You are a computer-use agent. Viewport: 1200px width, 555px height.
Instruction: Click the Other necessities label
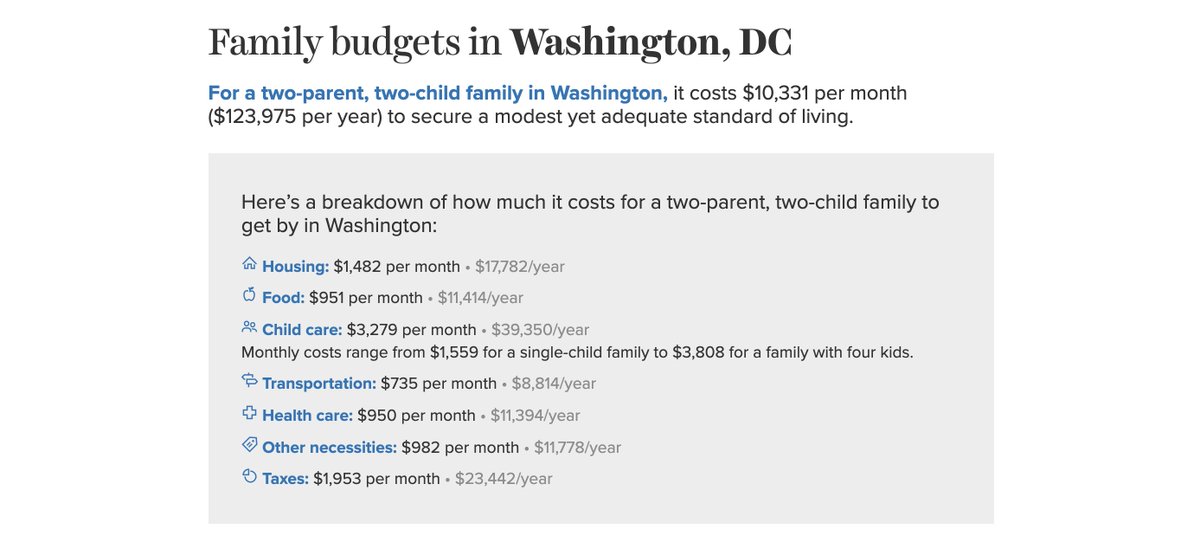click(x=329, y=448)
